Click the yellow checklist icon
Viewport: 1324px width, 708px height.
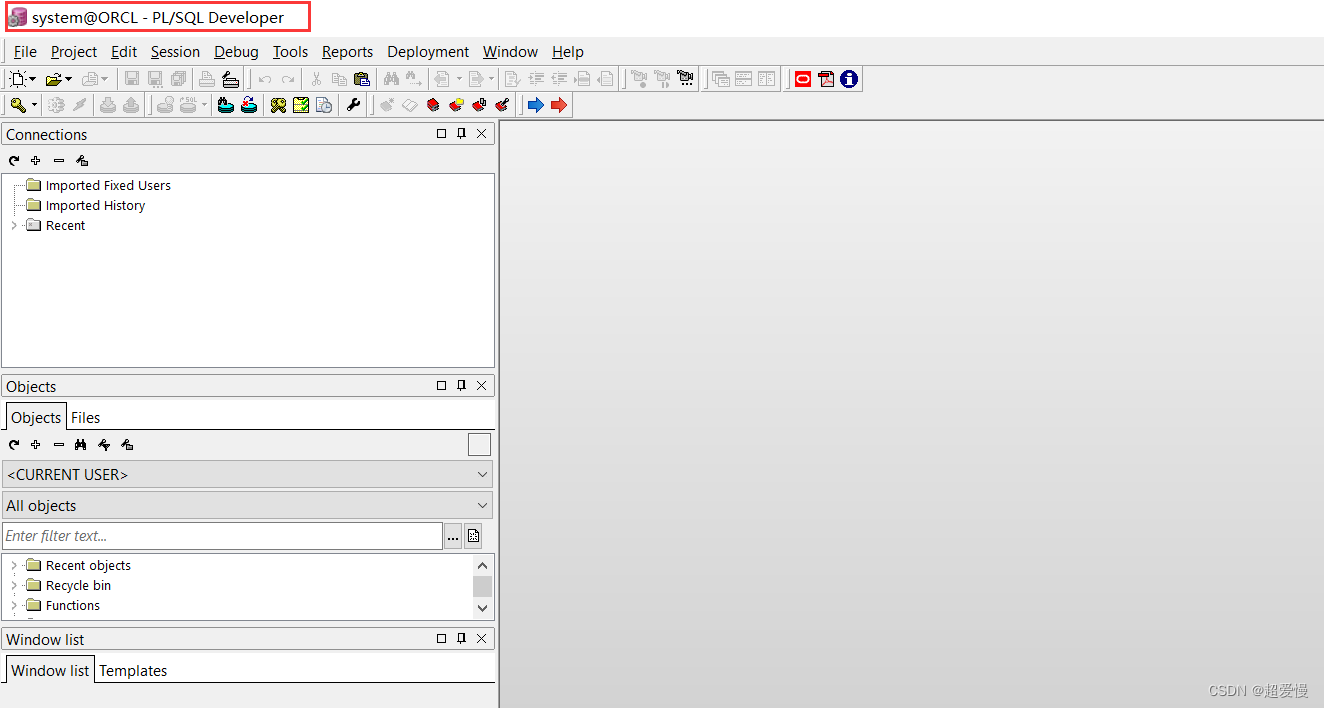pos(301,105)
